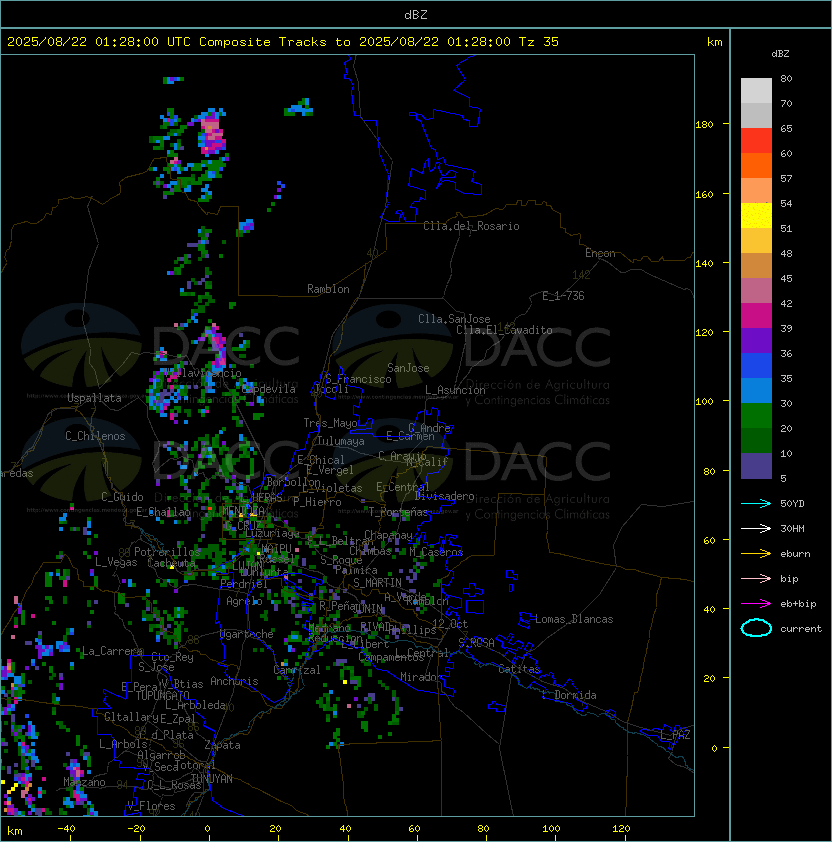
Task: Pick the purple 36-39 dBZ swatch
Action: tap(756, 340)
